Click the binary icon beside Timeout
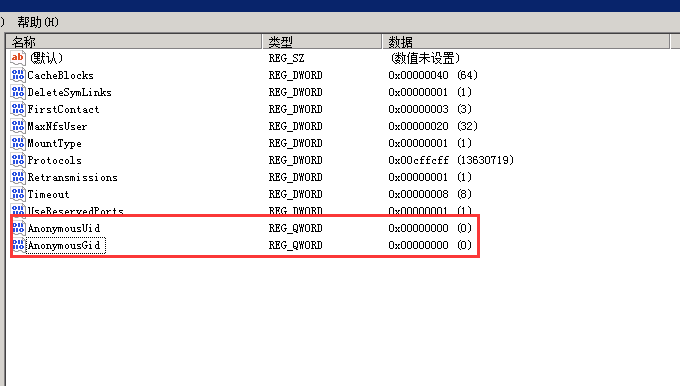The height and width of the screenshot is (386, 680). tap(18, 194)
